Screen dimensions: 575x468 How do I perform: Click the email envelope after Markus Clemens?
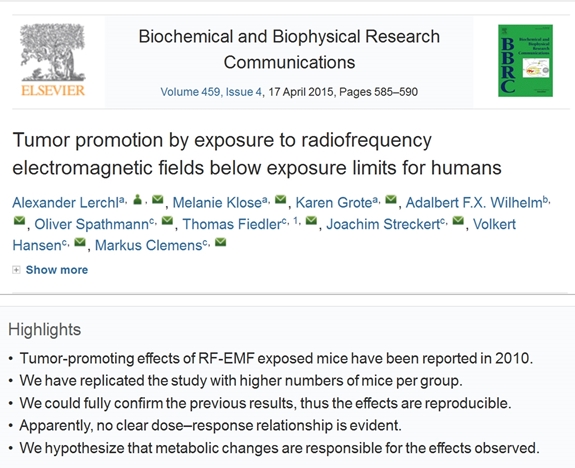point(220,242)
